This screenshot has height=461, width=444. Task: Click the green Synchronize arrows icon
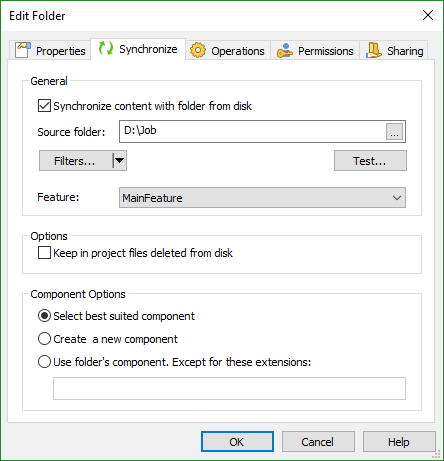tap(106, 49)
